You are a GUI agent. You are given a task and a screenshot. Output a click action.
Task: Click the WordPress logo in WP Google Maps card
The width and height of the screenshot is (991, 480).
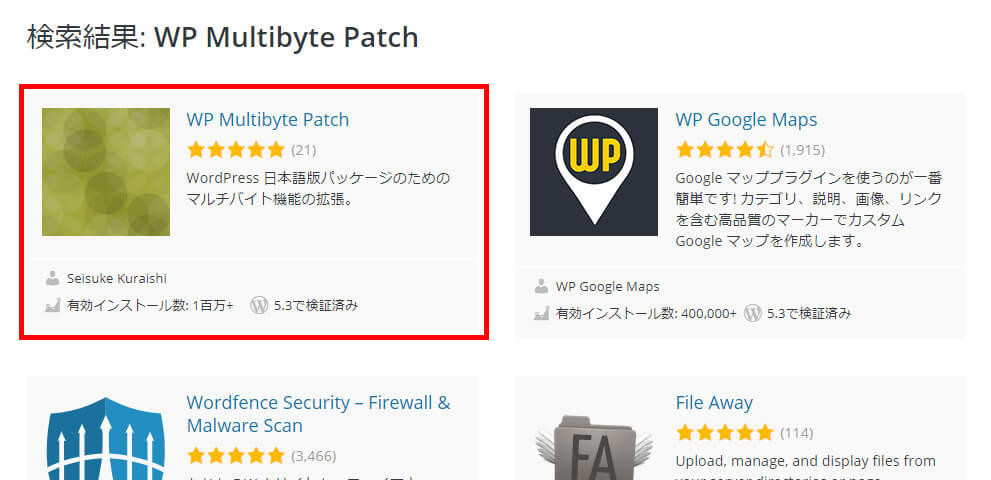[752, 313]
